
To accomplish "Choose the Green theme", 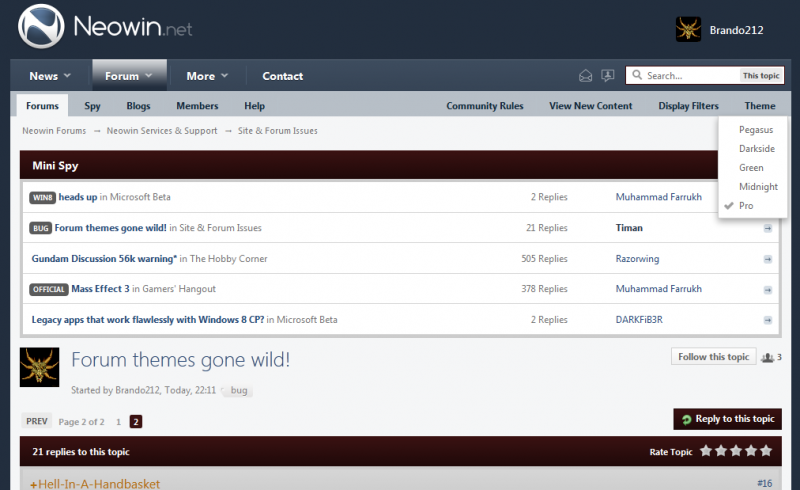I will pos(751,167).
